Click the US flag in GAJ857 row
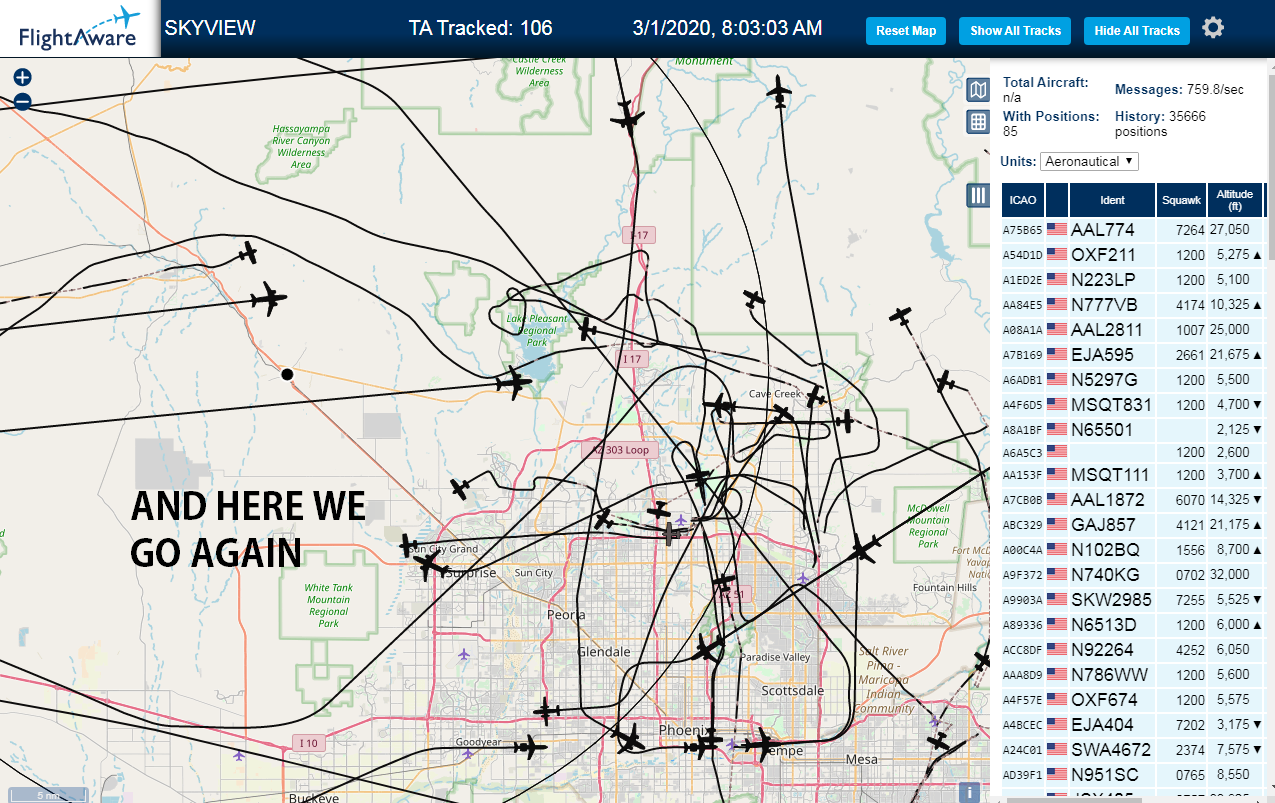Image resolution: width=1275 pixels, height=803 pixels. pyautogui.click(x=1057, y=525)
